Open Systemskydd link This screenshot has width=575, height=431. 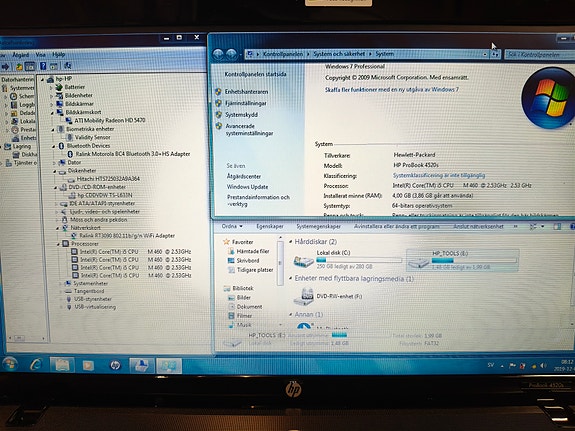pos(241,115)
